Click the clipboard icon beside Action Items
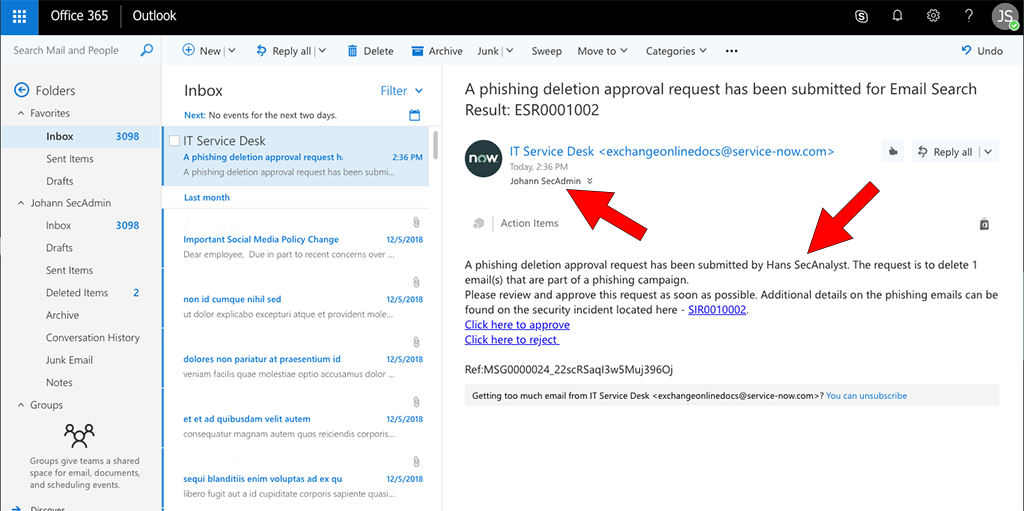 (x=984, y=224)
